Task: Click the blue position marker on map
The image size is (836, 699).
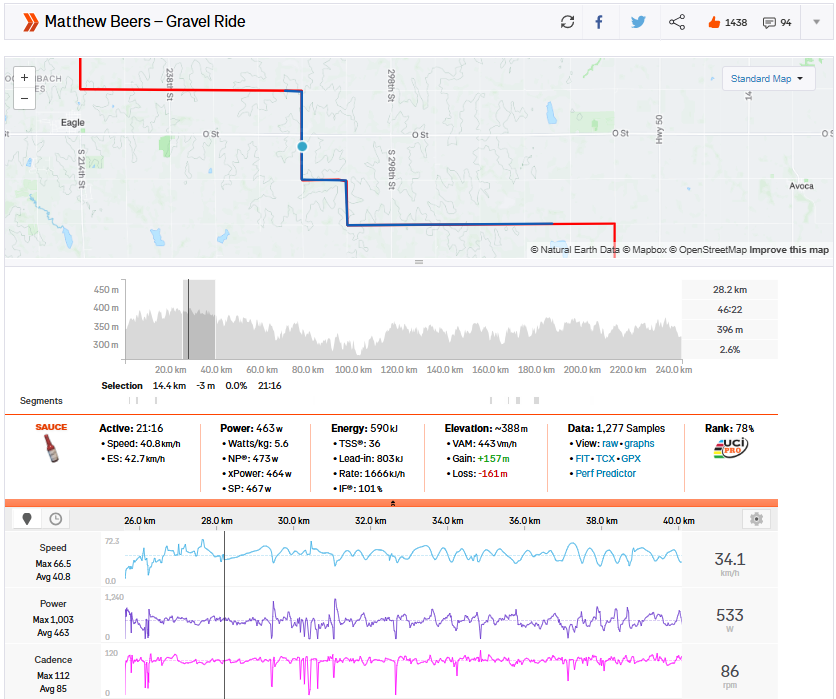Action: click(x=302, y=147)
